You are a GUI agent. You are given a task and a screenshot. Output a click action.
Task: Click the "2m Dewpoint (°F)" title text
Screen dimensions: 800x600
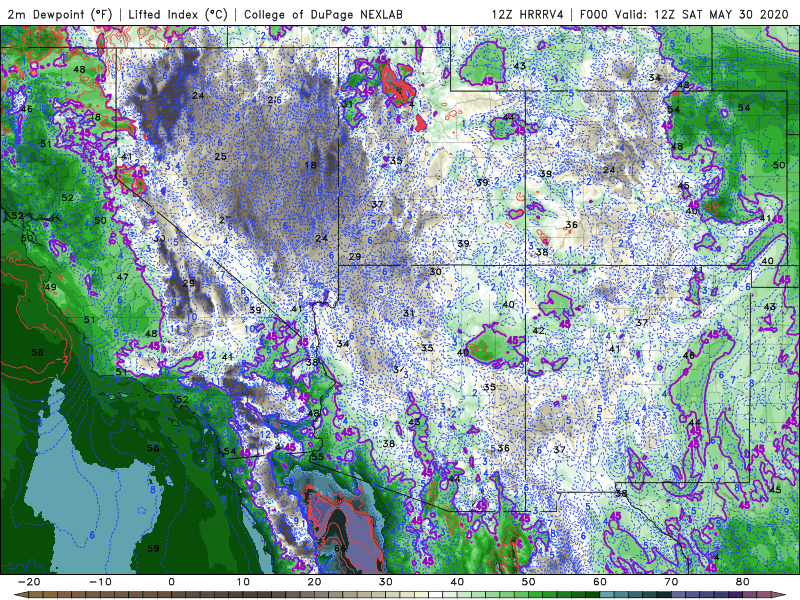tap(59, 14)
